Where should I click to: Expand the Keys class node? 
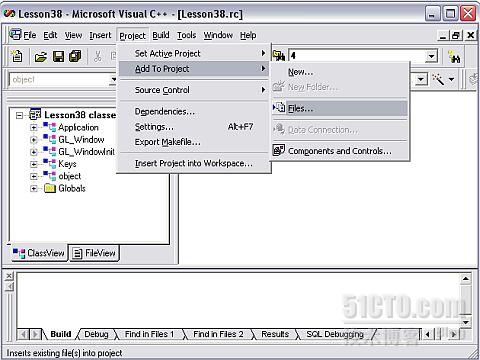coord(33,164)
